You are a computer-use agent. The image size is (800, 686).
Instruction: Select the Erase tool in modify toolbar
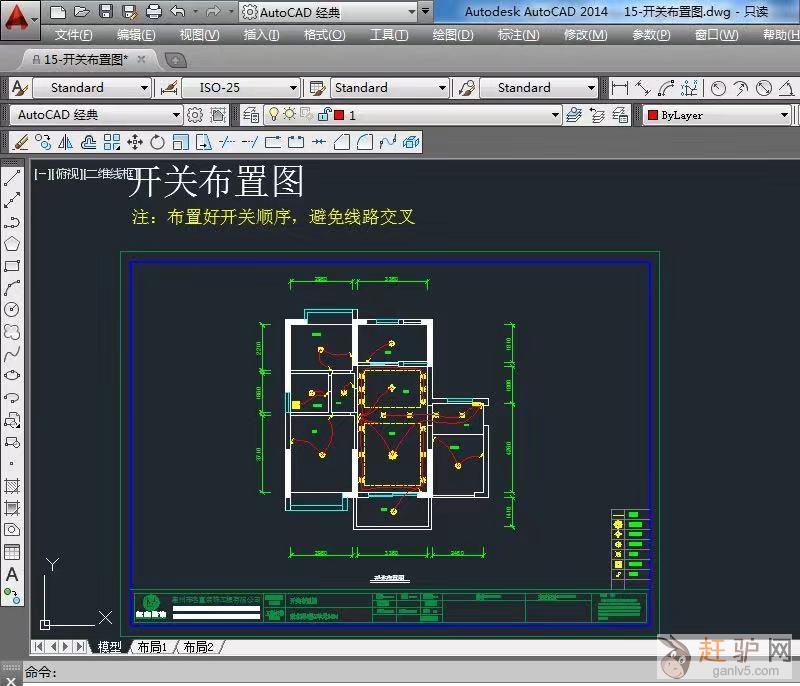point(21,142)
